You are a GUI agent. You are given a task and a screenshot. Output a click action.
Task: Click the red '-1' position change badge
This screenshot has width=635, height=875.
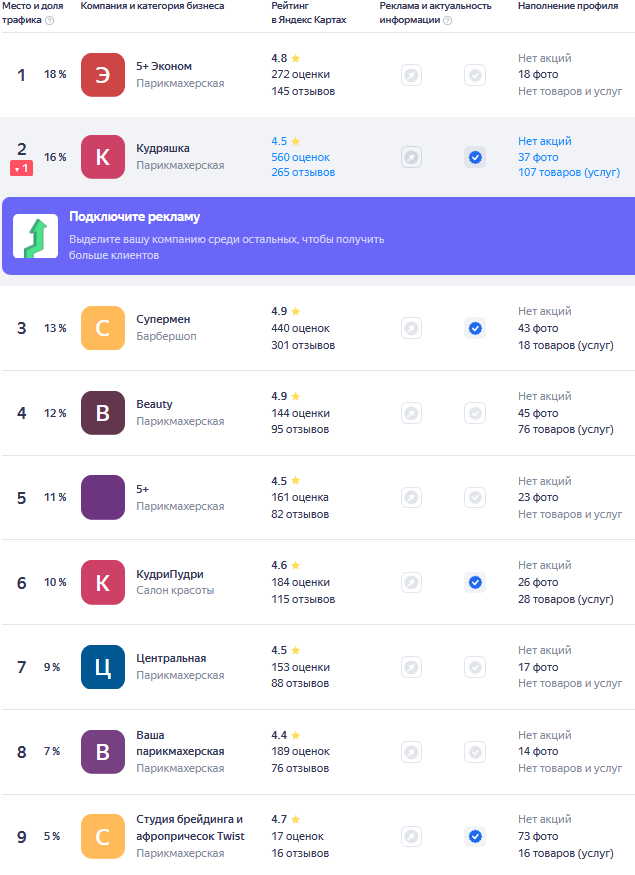[21, 168]
